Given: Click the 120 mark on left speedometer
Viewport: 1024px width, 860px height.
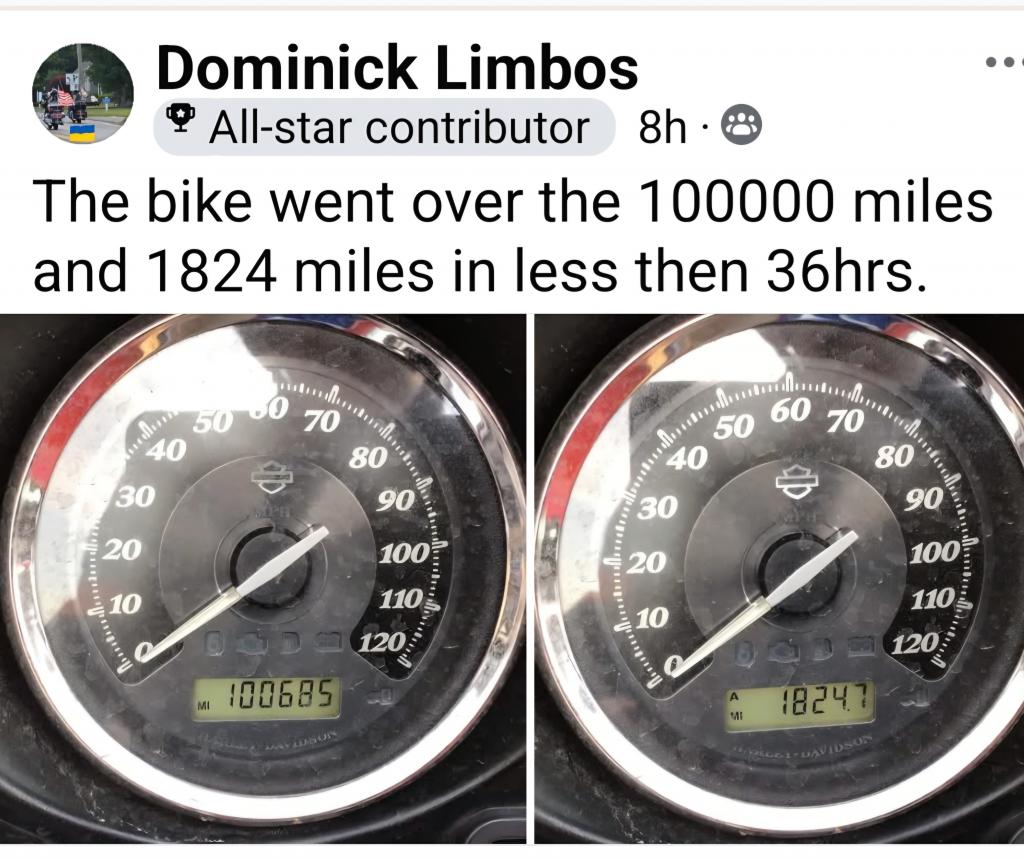Looking at the screenshot, I should tap(383, 643).
